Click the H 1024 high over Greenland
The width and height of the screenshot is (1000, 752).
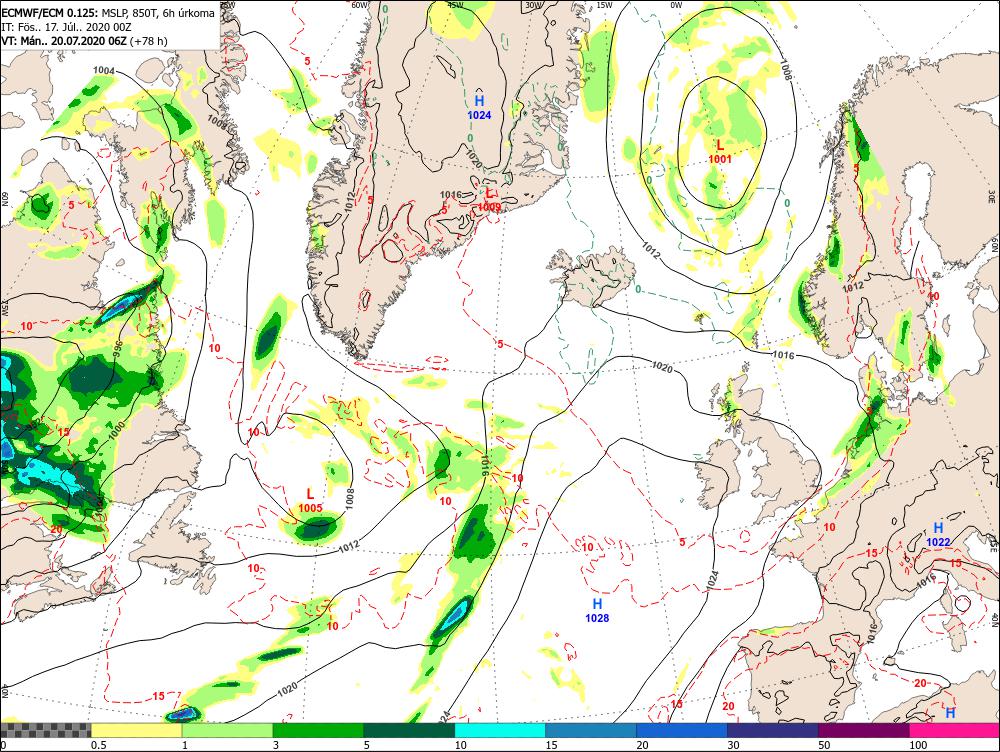pos(480,107)
